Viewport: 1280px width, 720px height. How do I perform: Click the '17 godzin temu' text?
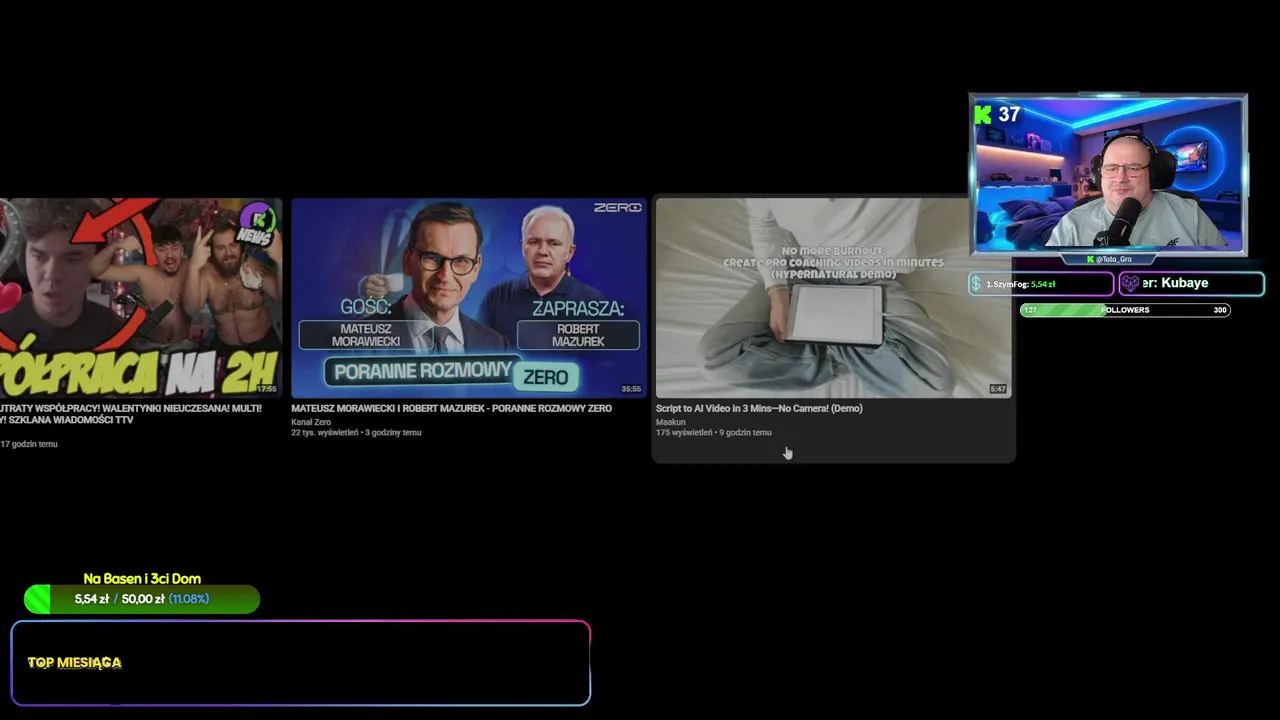[x=29, y=444]
